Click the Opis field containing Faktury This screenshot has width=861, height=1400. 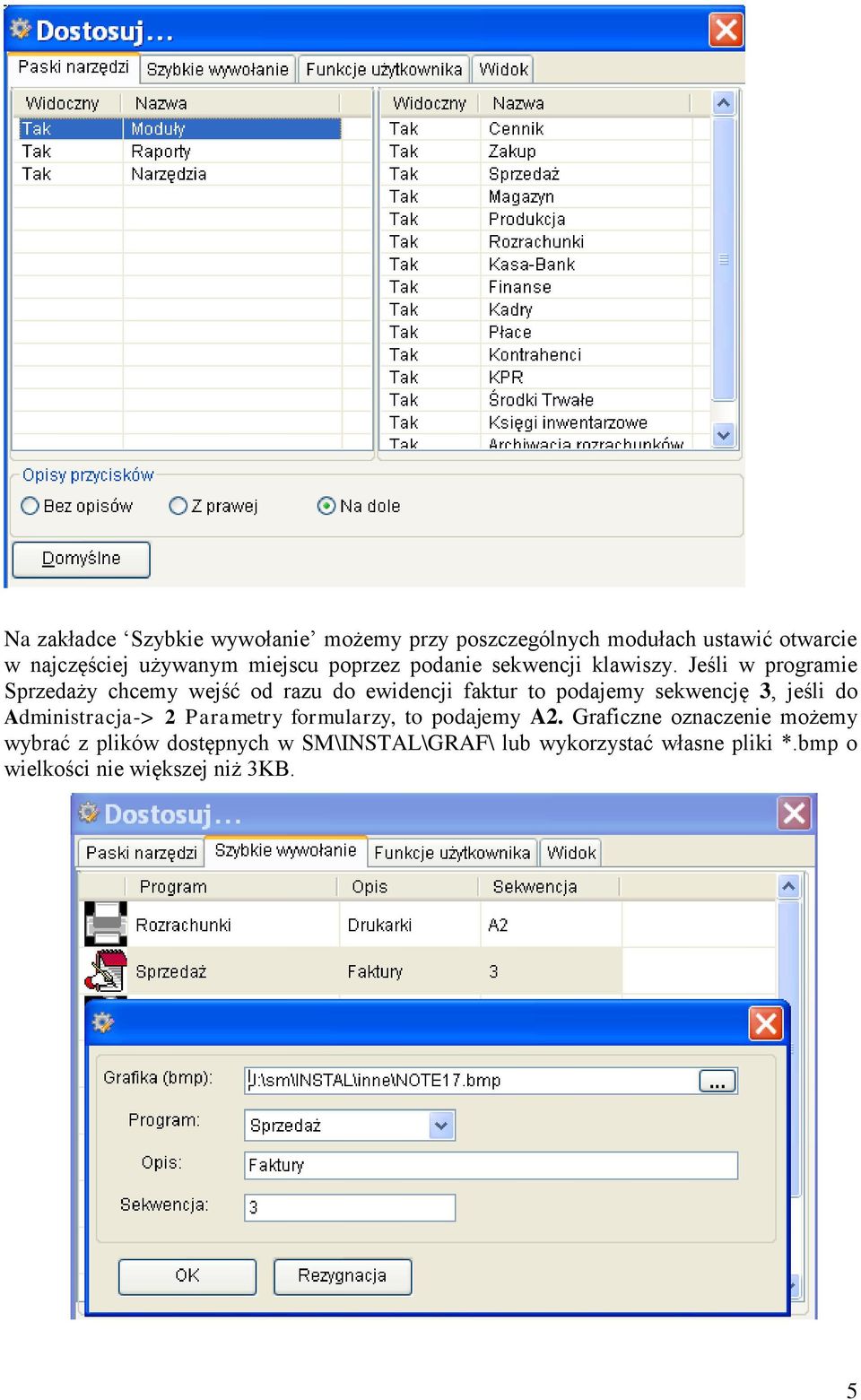pos(491,1165)
